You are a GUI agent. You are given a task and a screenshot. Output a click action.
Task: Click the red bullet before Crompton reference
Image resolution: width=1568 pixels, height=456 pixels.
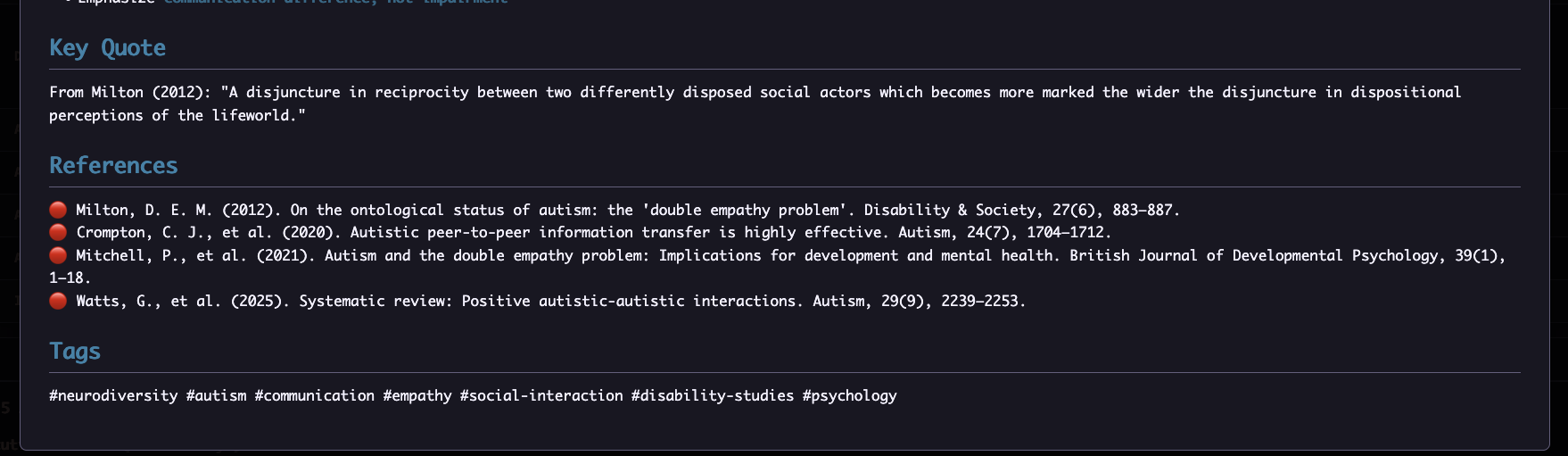[x=58, y=232]
